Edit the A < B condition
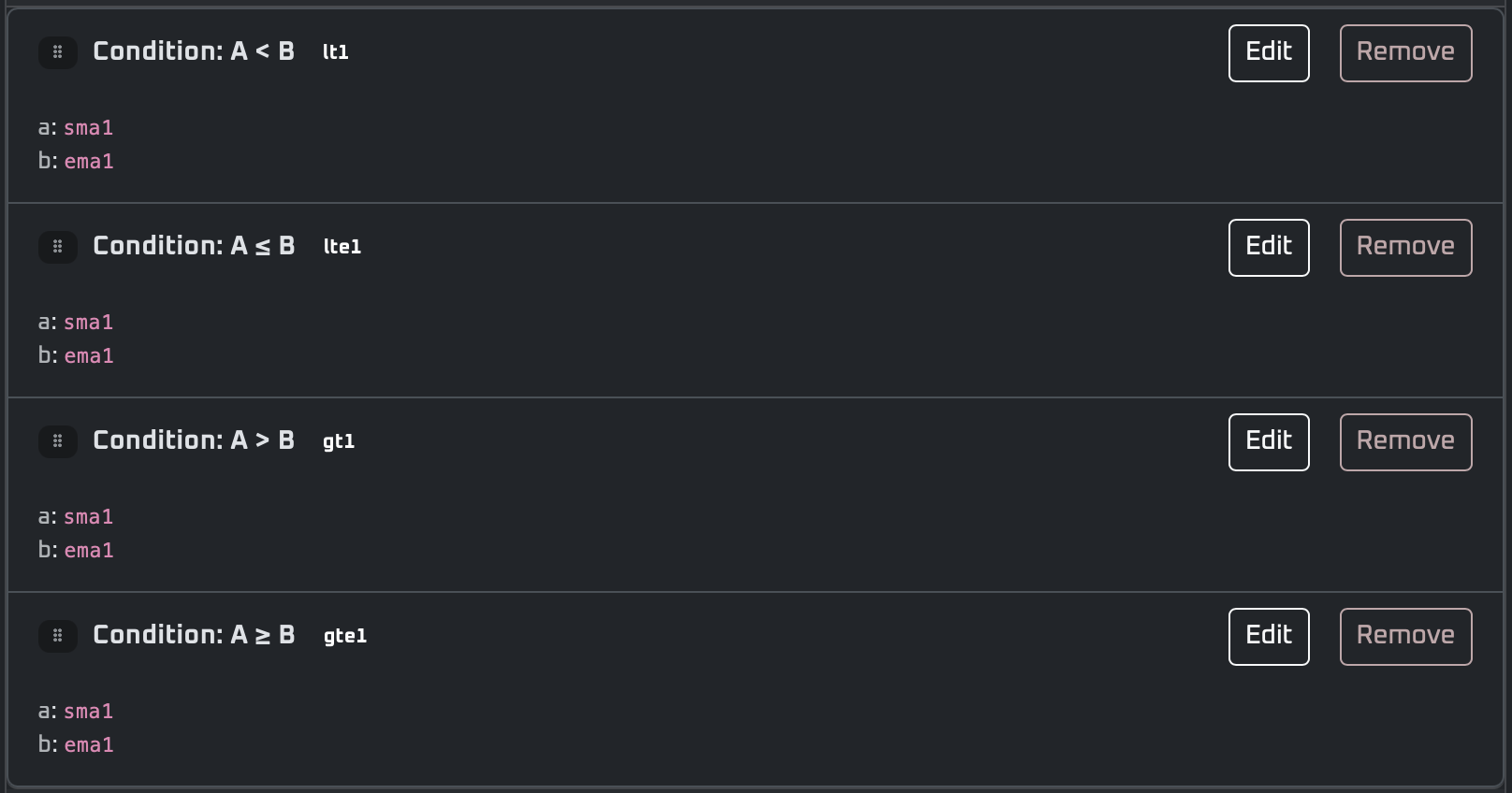Image resolution: width=1512 pixels, height=793 pixels. point(1268,53)
